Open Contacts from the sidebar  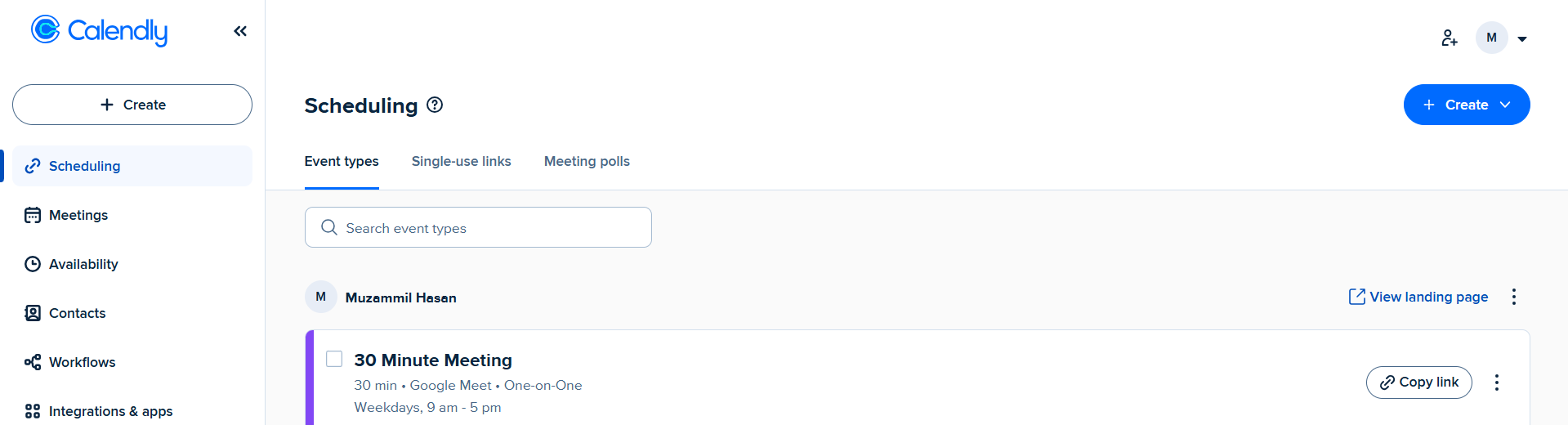coord(77,313)
